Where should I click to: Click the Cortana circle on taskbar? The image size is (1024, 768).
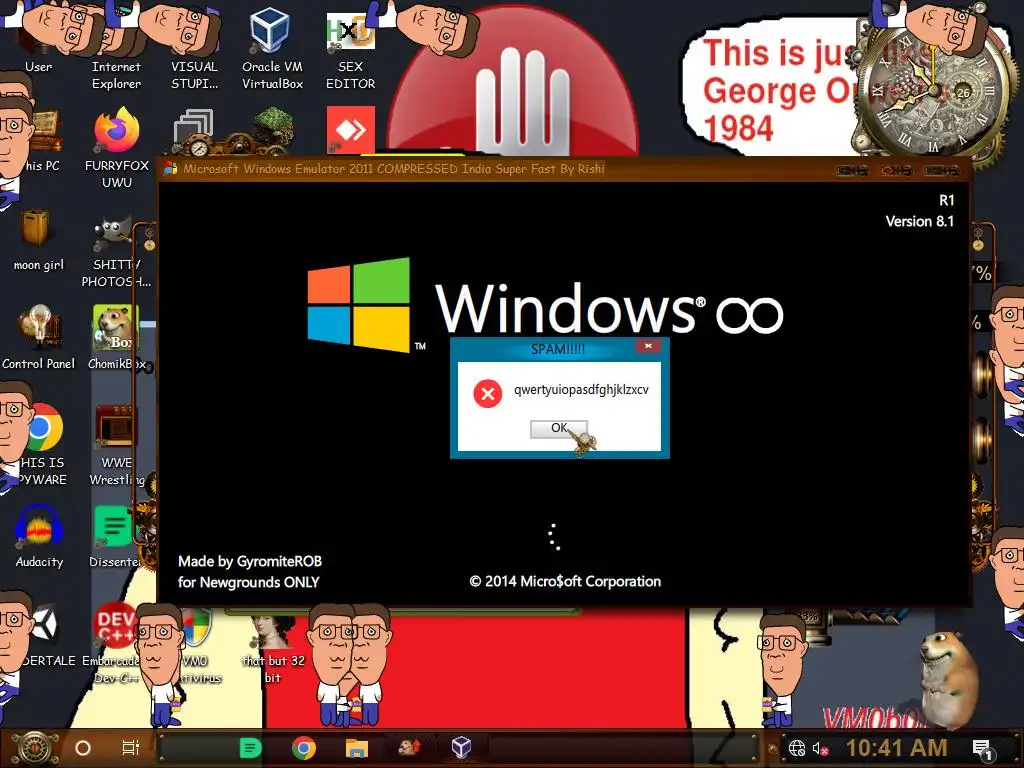(83, 748)
